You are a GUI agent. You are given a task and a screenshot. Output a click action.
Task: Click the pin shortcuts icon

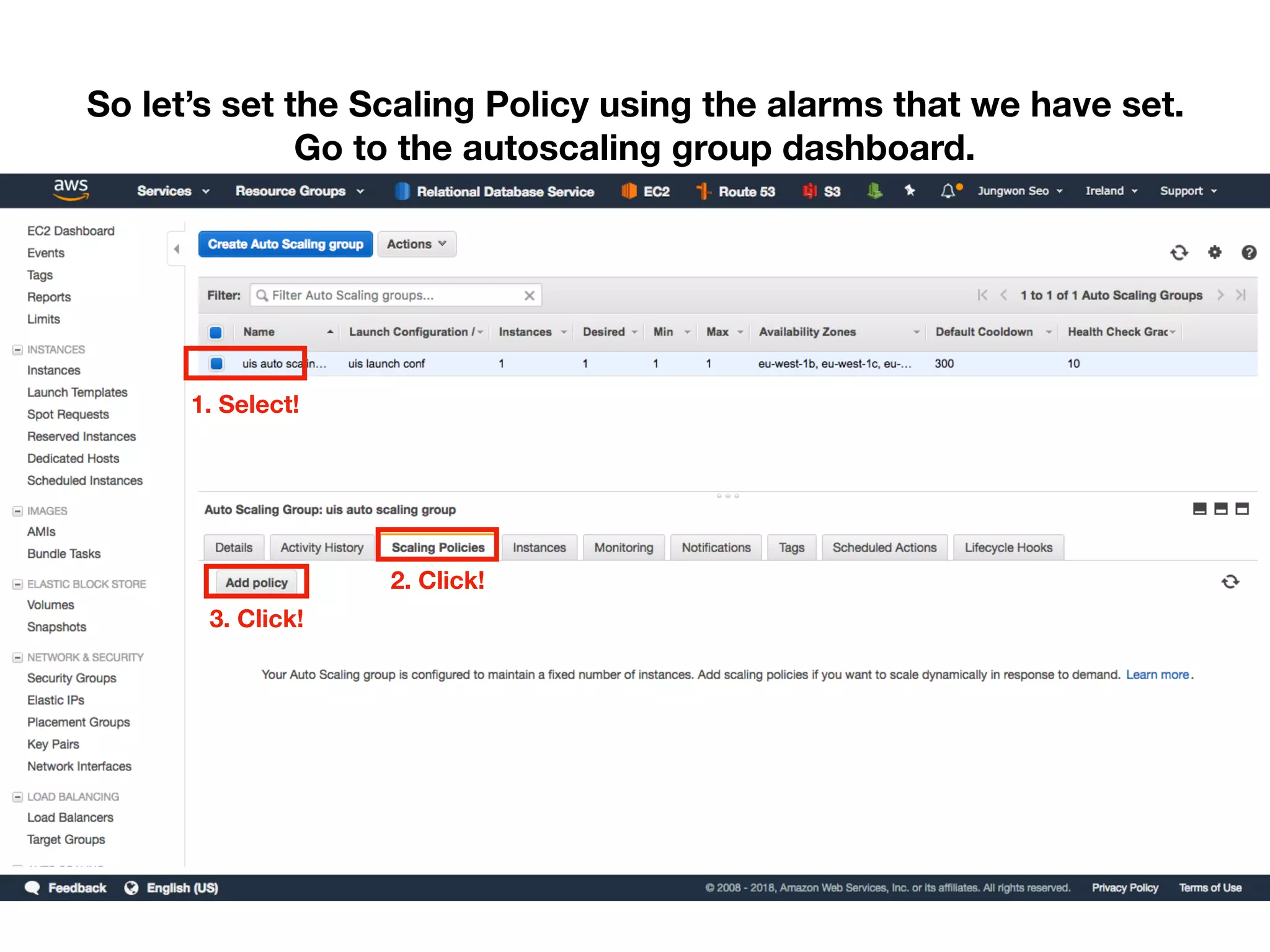pos(910,190)
